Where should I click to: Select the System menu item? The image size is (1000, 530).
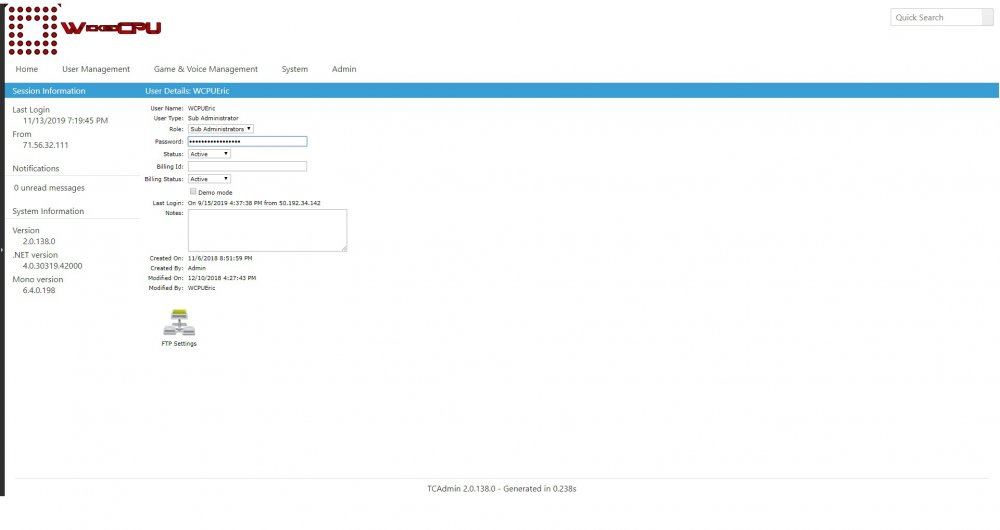pos(294,69)
